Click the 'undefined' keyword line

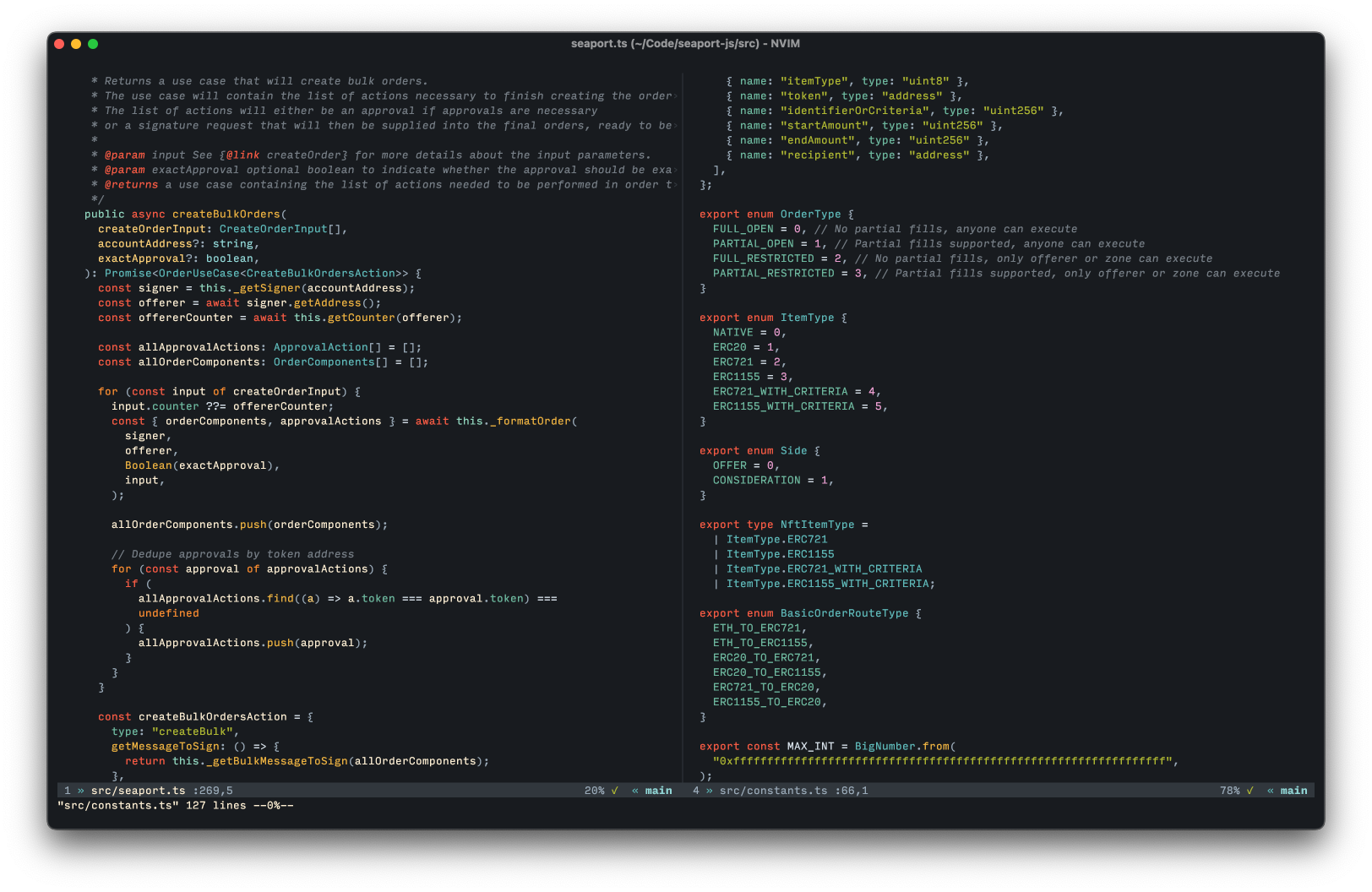click(x=169, y=613)
